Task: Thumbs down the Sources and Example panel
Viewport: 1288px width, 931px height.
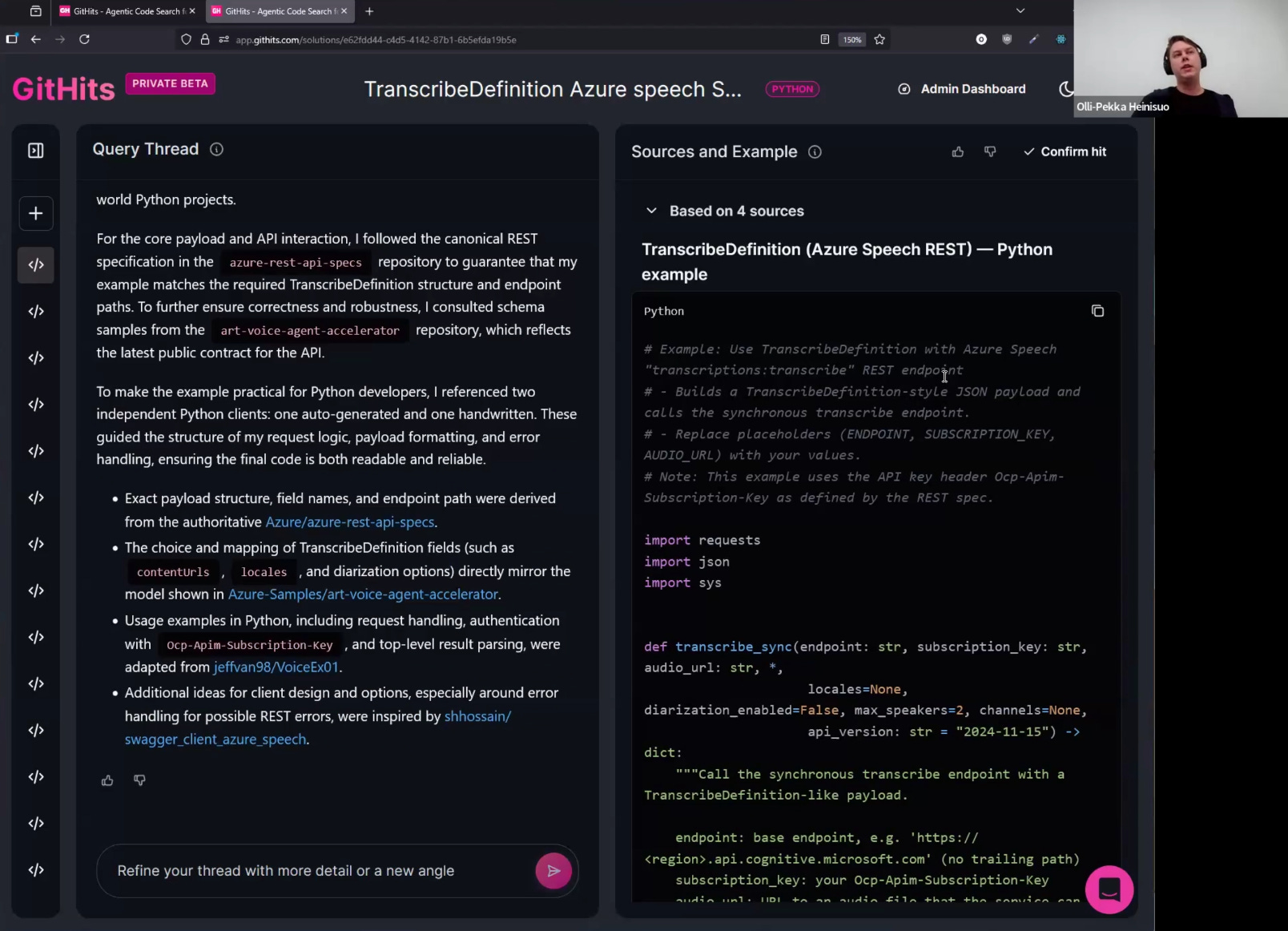Action: coord(990,151)
